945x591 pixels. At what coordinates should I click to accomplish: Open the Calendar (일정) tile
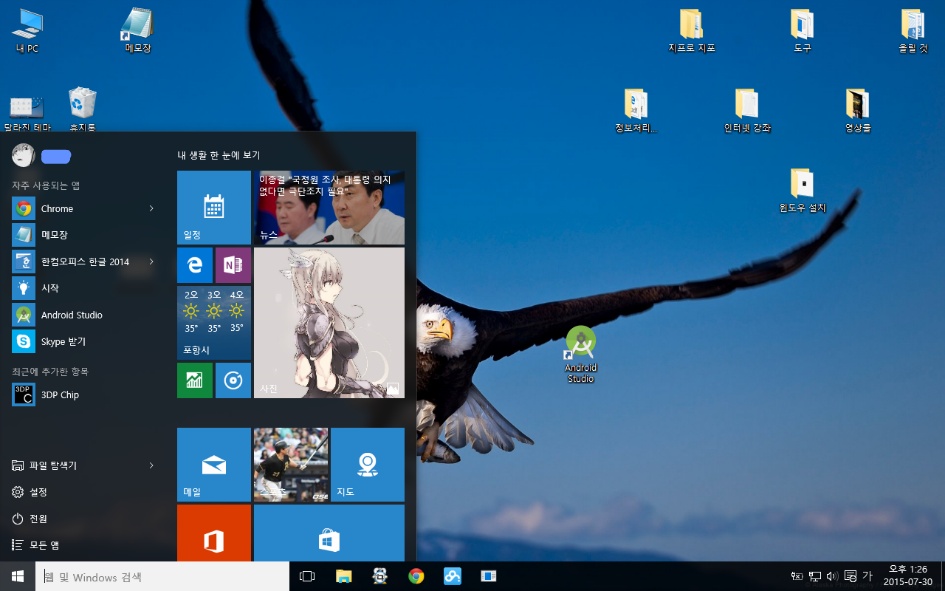(x=213, y=207)
